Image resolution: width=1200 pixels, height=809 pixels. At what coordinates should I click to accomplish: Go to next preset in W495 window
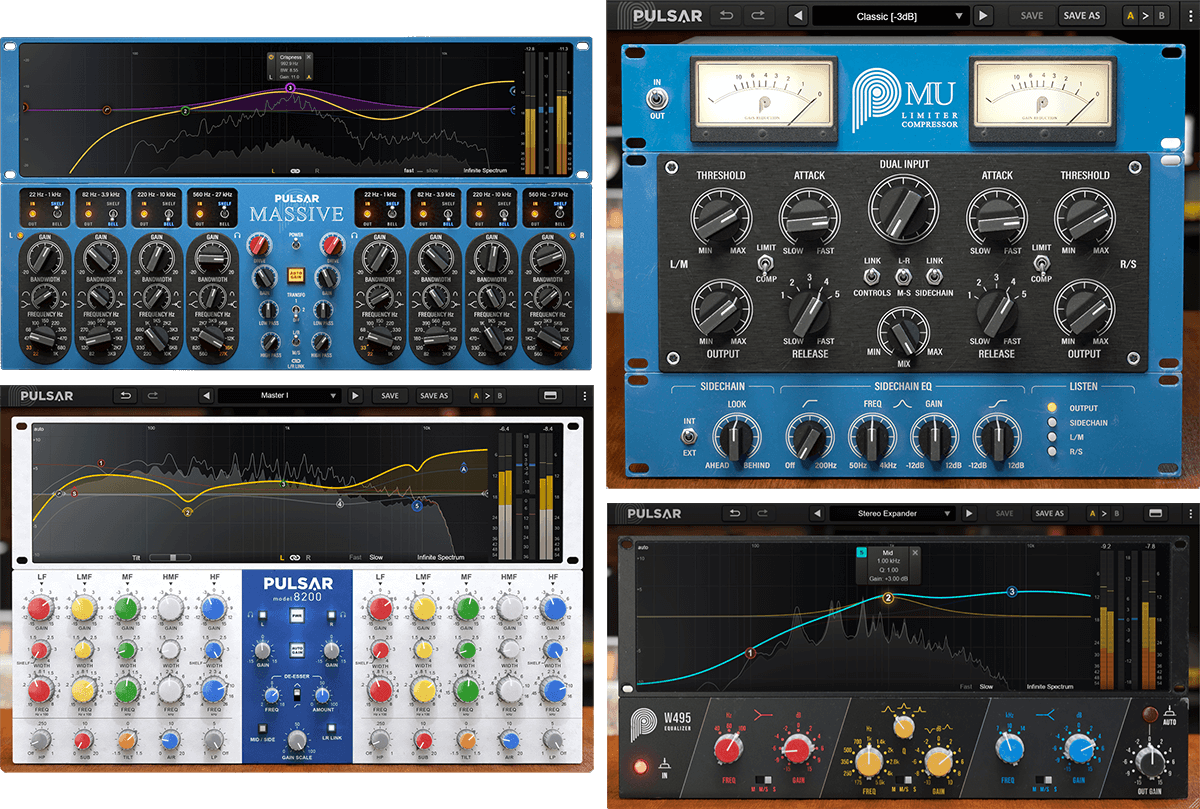968,513
